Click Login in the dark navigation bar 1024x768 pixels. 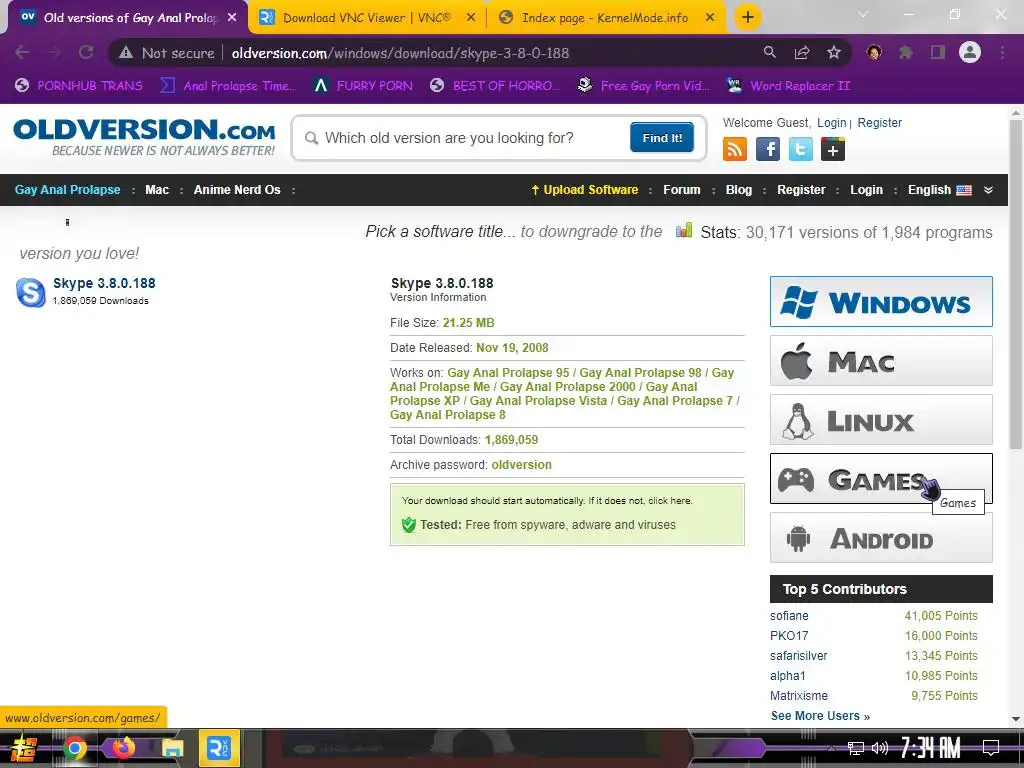866,189
